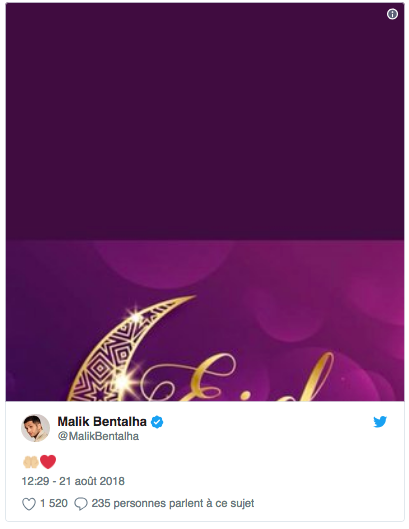Viewport: 409px width, 529px height.
Task: Click the blue verified badge
Action: pos(157,422)
